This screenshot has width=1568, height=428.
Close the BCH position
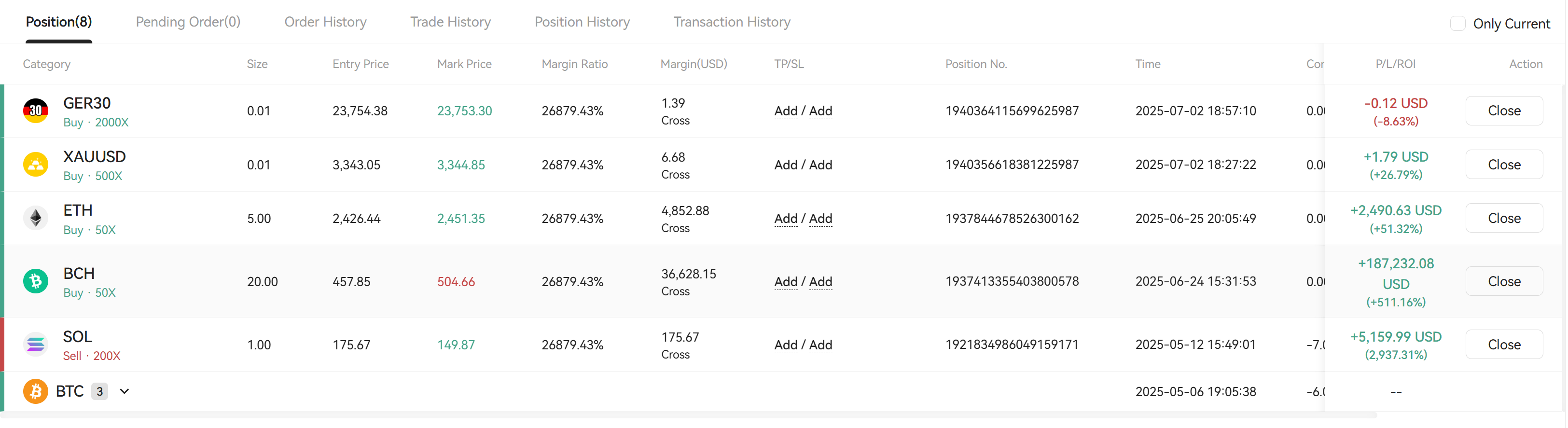coord(1503,281)
